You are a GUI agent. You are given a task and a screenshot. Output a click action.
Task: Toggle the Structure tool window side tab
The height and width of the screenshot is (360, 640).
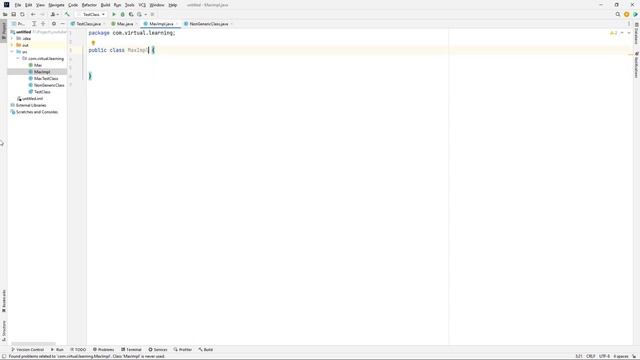coord(4,331)
